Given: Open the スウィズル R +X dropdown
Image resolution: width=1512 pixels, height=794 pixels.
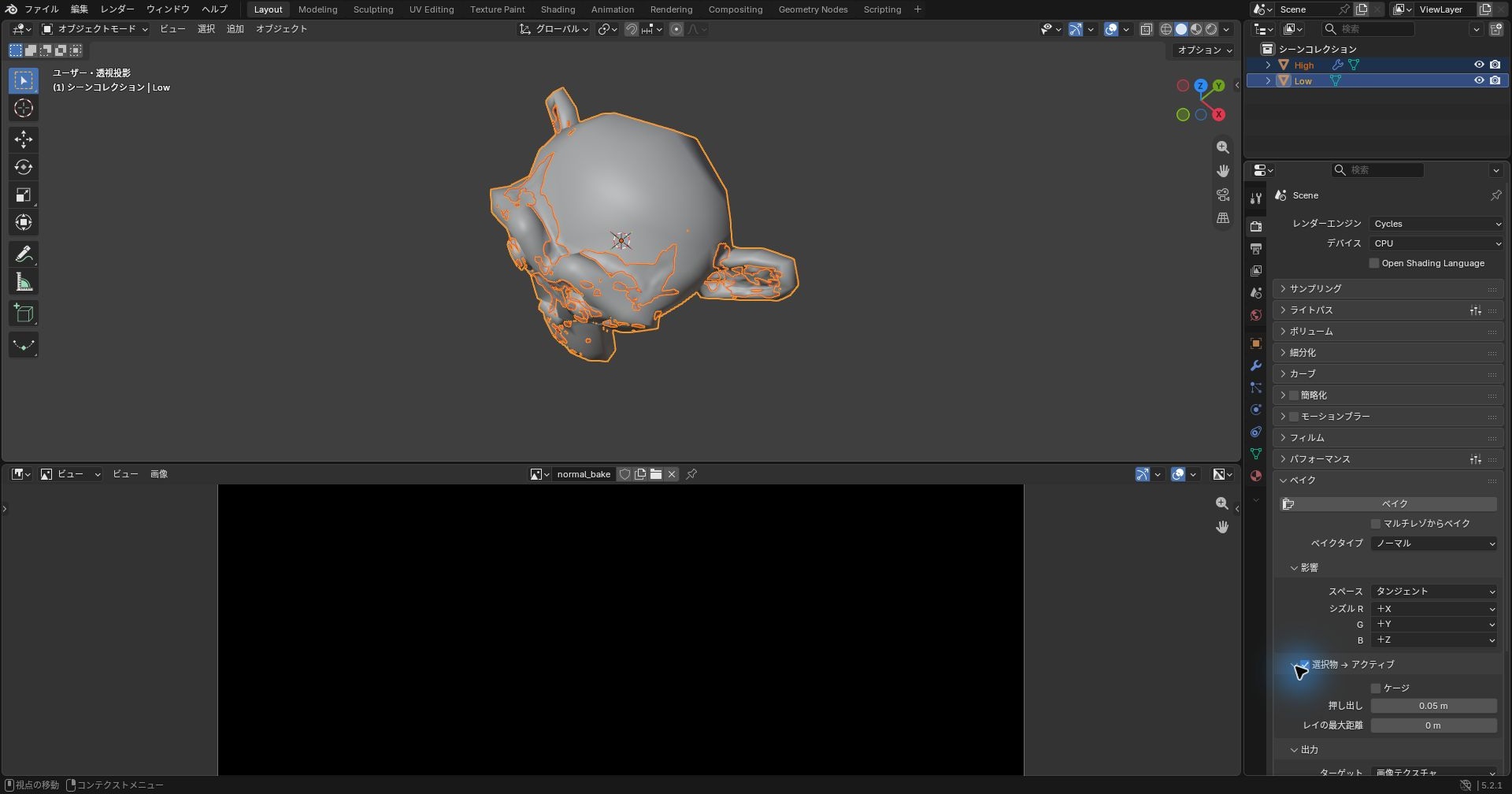Looking at the screenshot, I should click(x=1434, y=609).
